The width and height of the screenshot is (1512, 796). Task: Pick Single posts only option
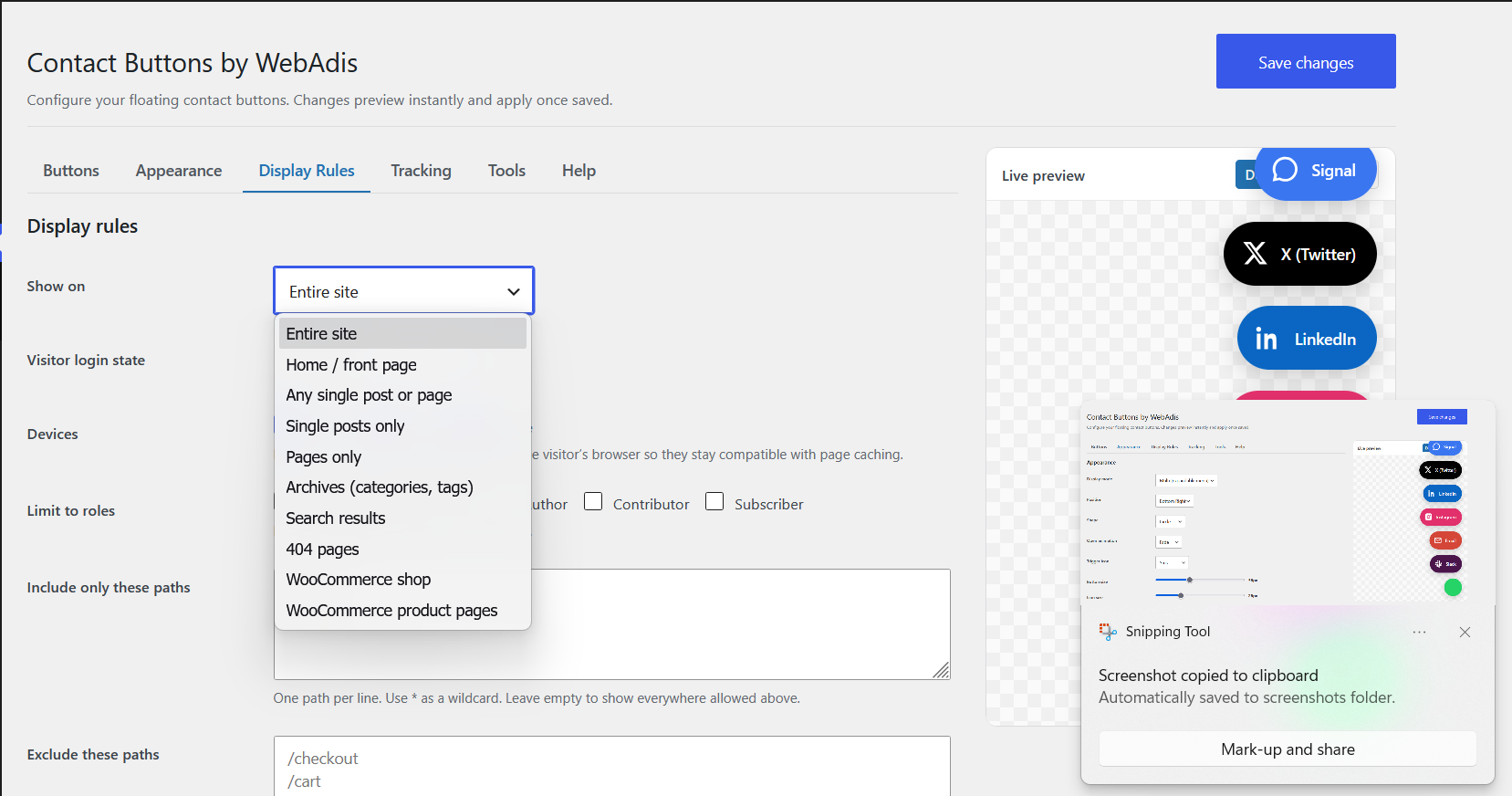402,426
